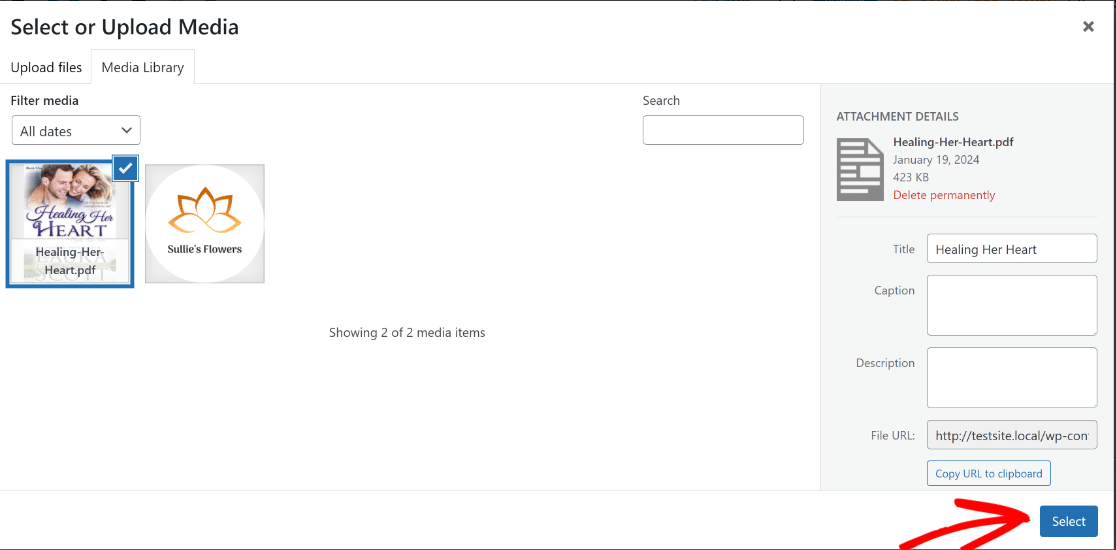Viewport: 1116px width, 550px height.
Task: Click inside the Caption text box
Action: [x=1011, y=305]
